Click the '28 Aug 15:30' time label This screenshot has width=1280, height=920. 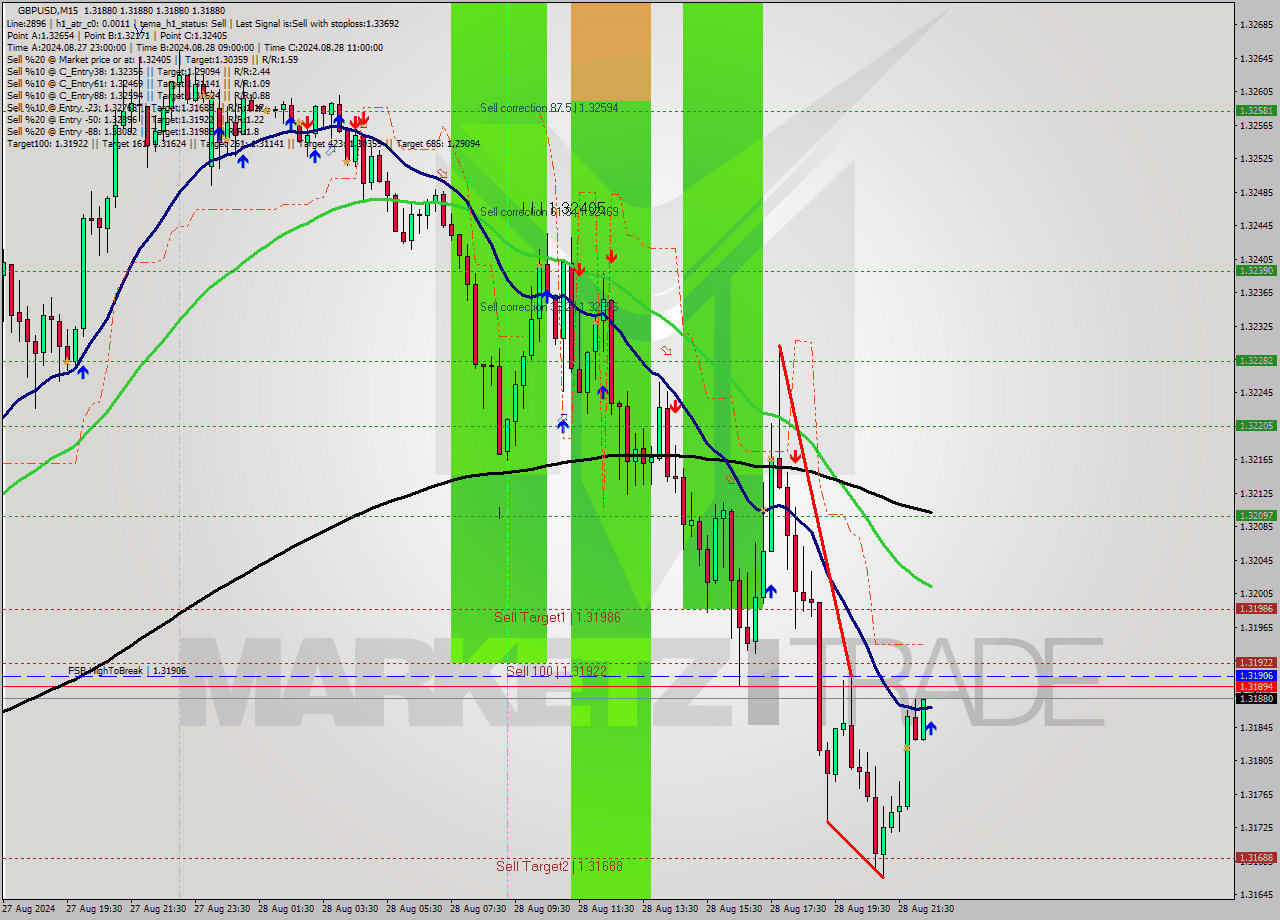(x=734, y=909)
